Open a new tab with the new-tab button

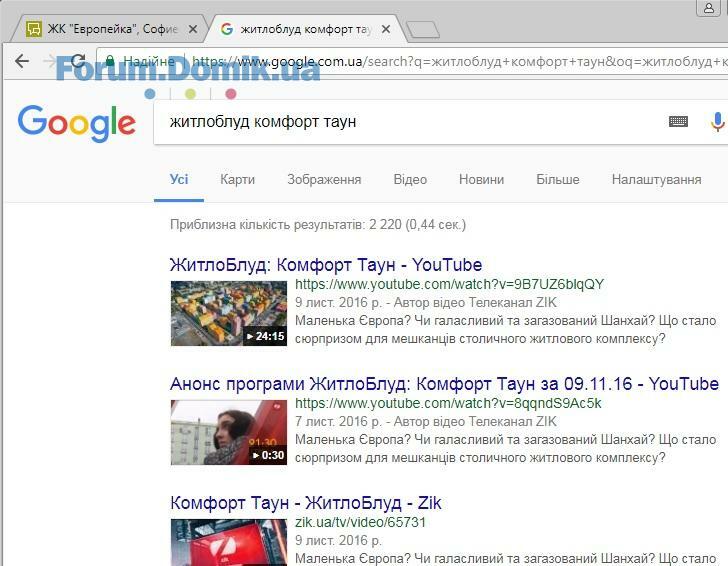[422, 30]
